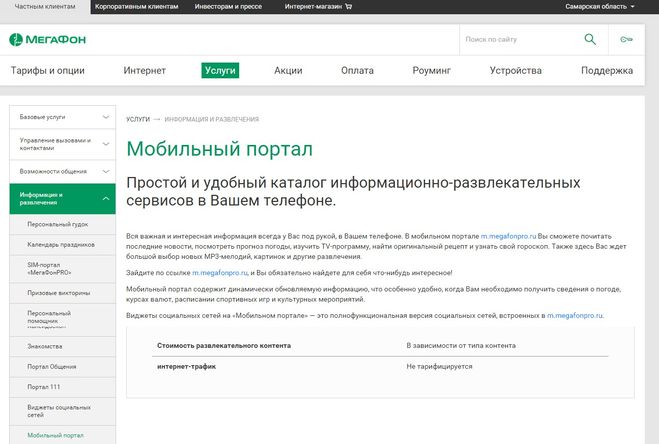Select Частным клиентам tab
Viewport: 659px width, 444px height.
pos(45,6)
